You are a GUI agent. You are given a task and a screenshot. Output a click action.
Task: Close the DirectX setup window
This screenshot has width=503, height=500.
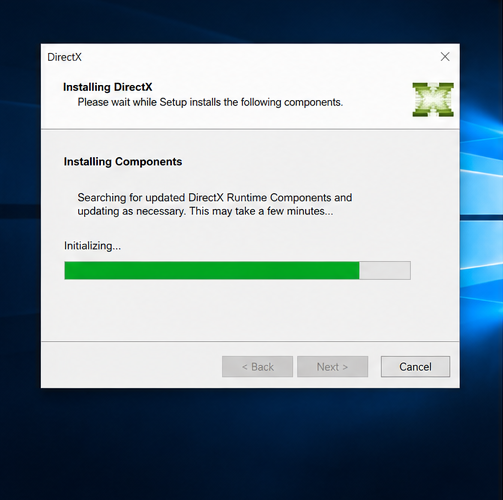(445, 57)
